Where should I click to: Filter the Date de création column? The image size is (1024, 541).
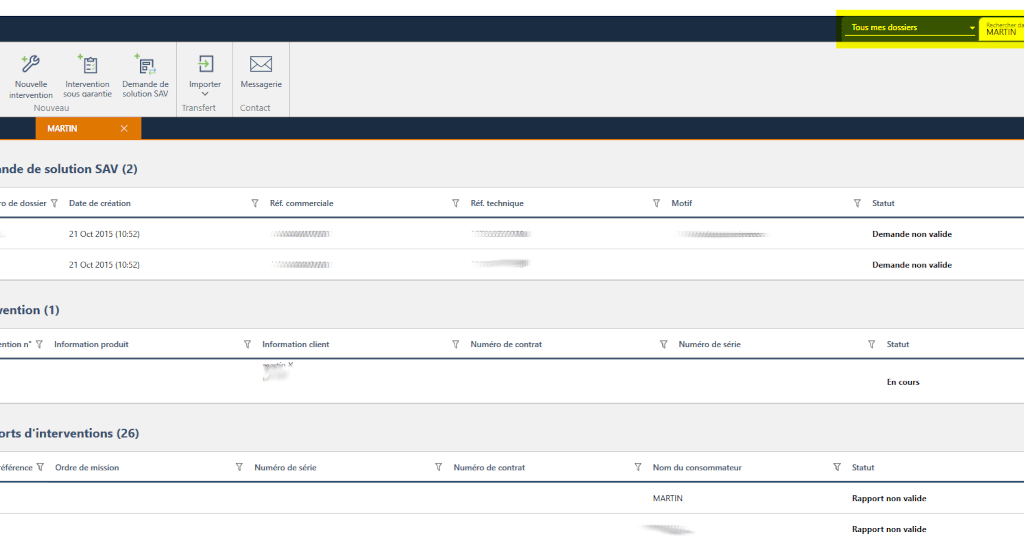255,203
